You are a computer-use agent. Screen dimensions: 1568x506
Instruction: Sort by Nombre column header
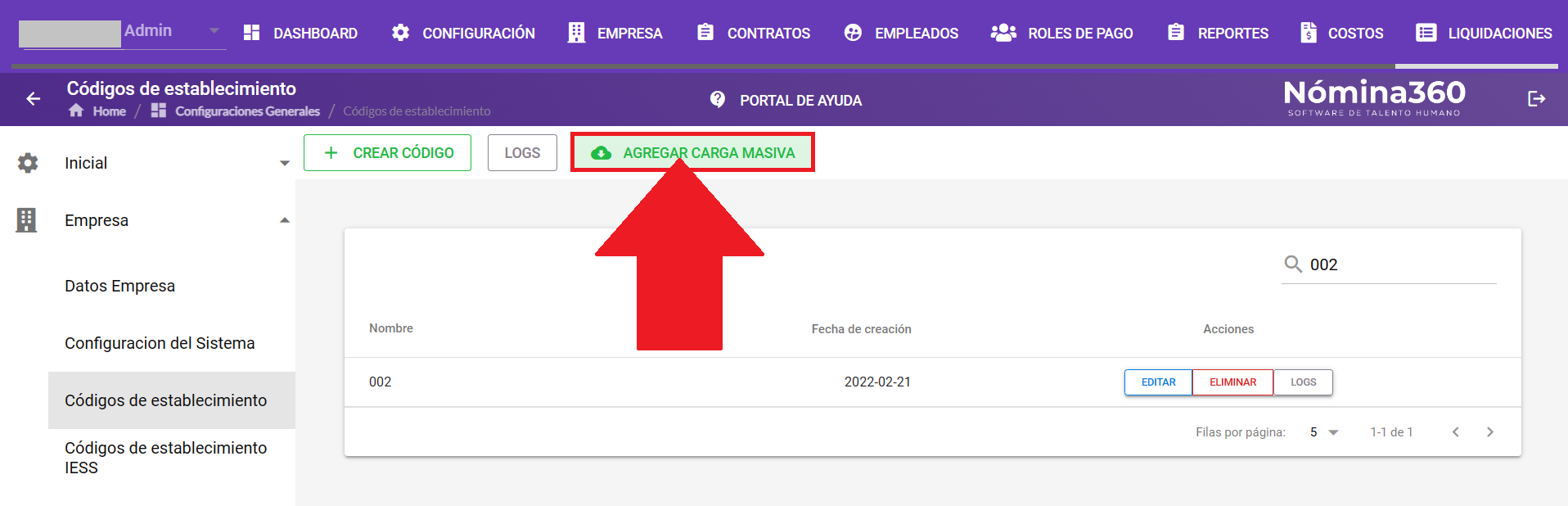pyautogui.click(x=391, y=328)
